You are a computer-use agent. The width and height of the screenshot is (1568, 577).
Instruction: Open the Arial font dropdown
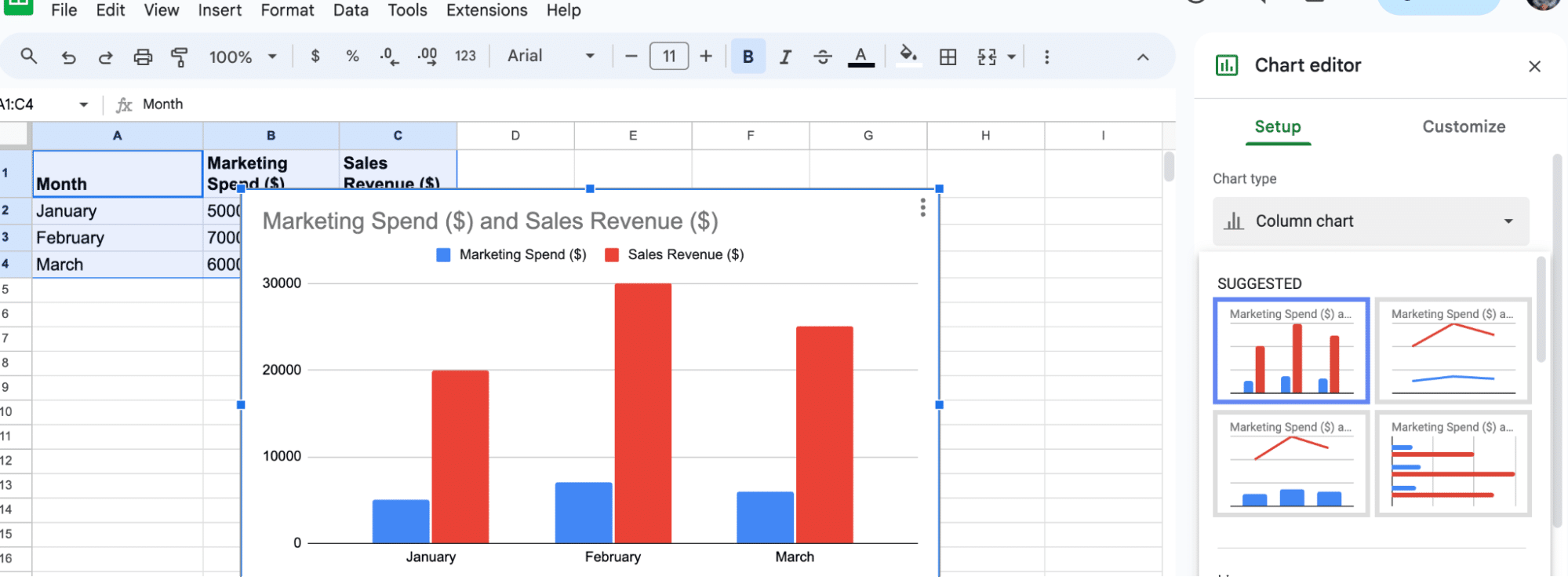point(551,57)
